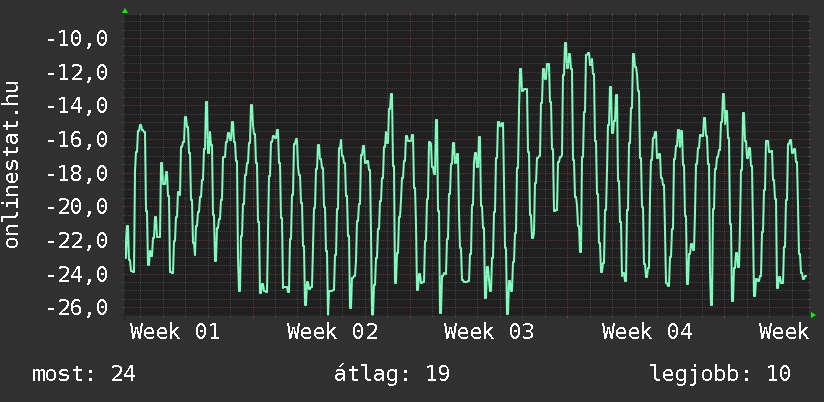Click the -24,0 y-axis label

tap(77, 274)
